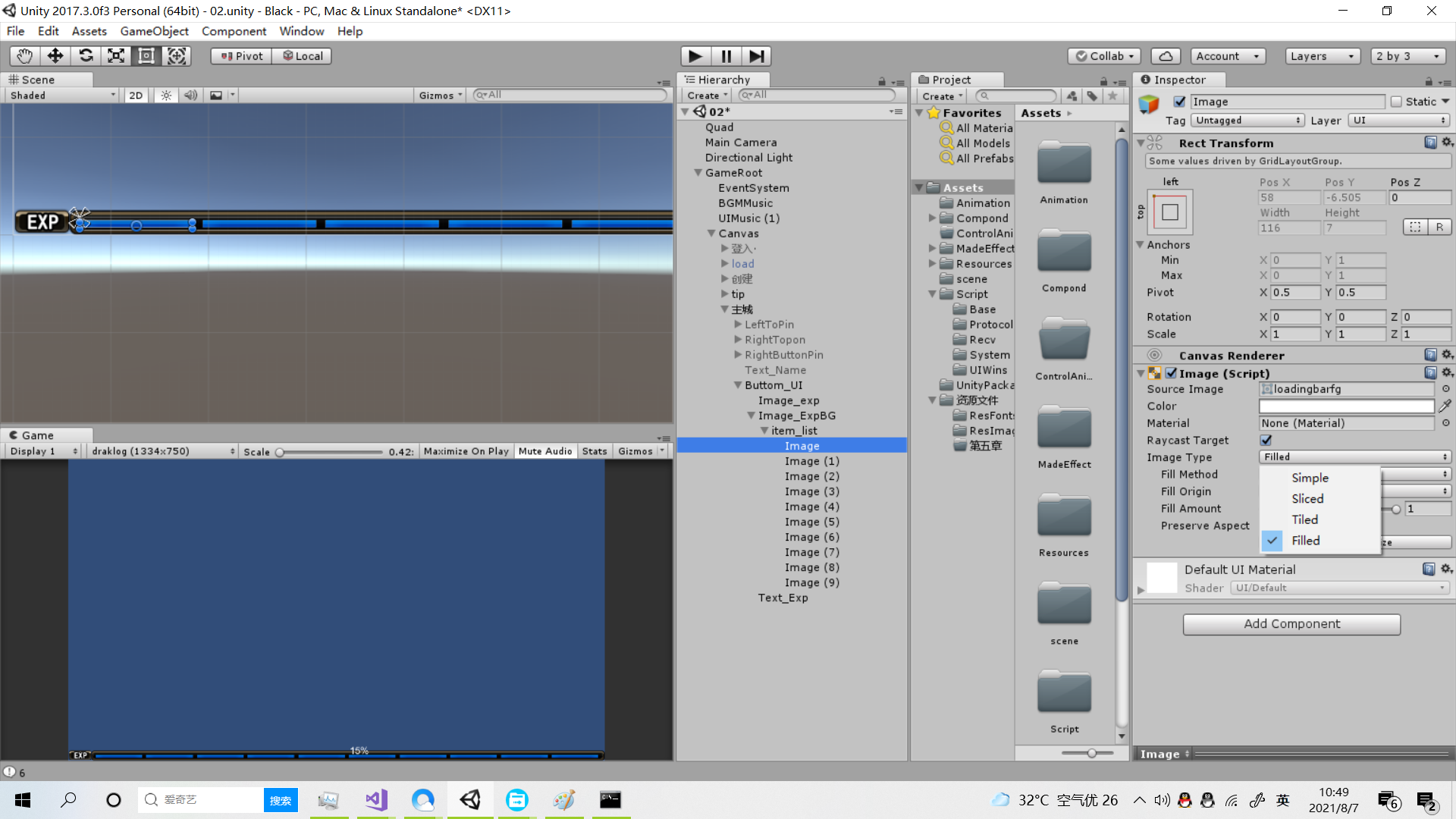Enable 2D mode in the Scene view
This screenshot has width=1456, height=819.
(135, 95)
